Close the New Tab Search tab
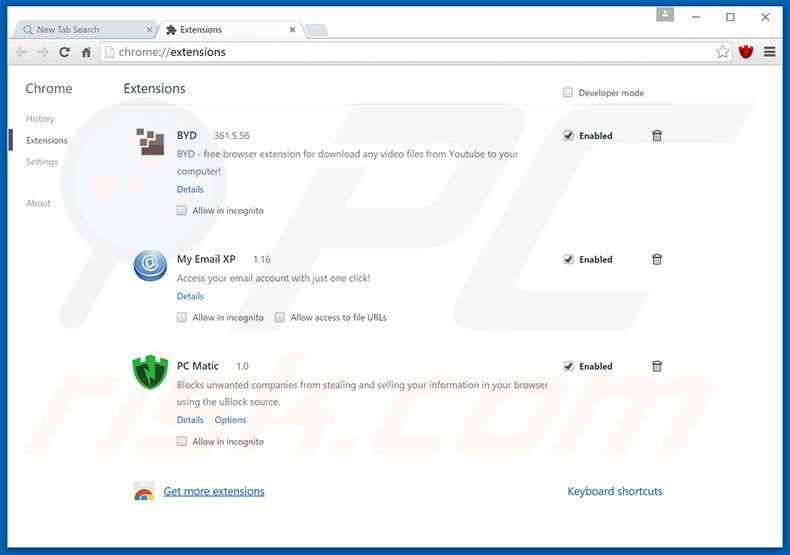The width and height of the screenshot is (790, 555). (x=149, y=30)
